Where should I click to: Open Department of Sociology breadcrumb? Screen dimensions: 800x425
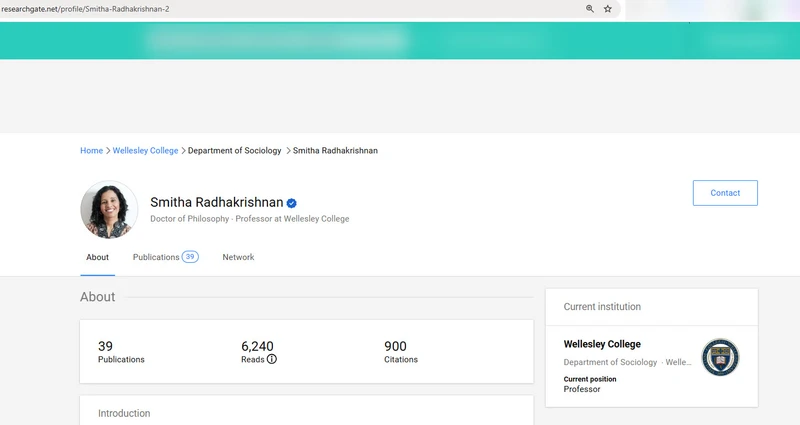coord(234,151)
